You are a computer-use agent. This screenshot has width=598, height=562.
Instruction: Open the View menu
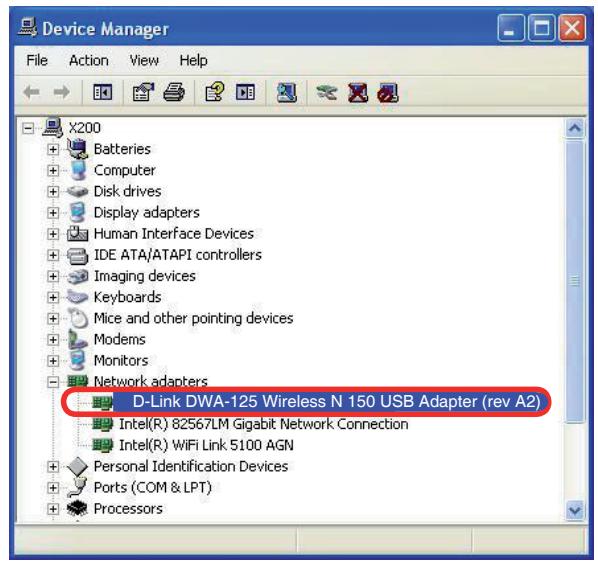(144, 60)
